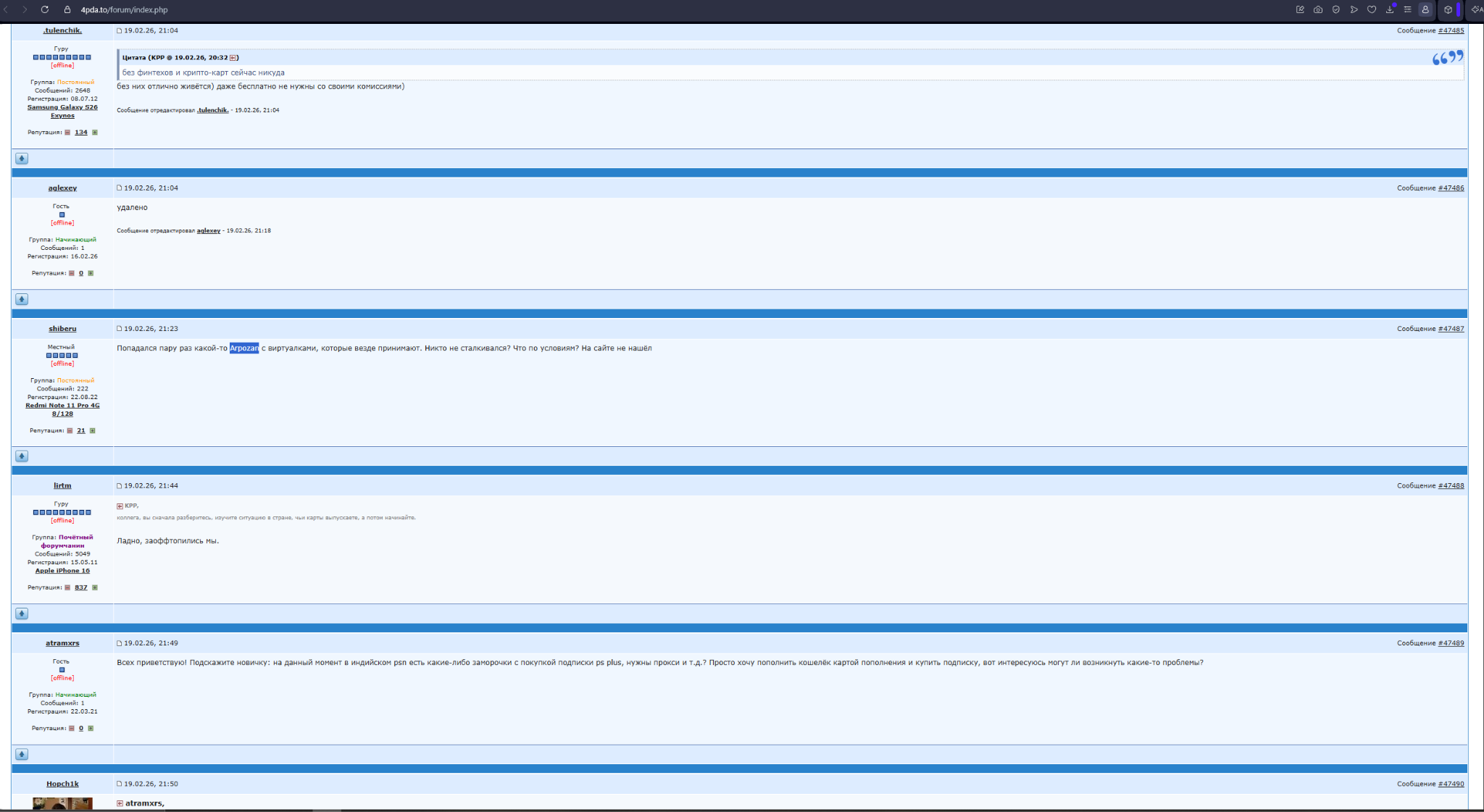Open shiberu's user profile link

[62, 329]
